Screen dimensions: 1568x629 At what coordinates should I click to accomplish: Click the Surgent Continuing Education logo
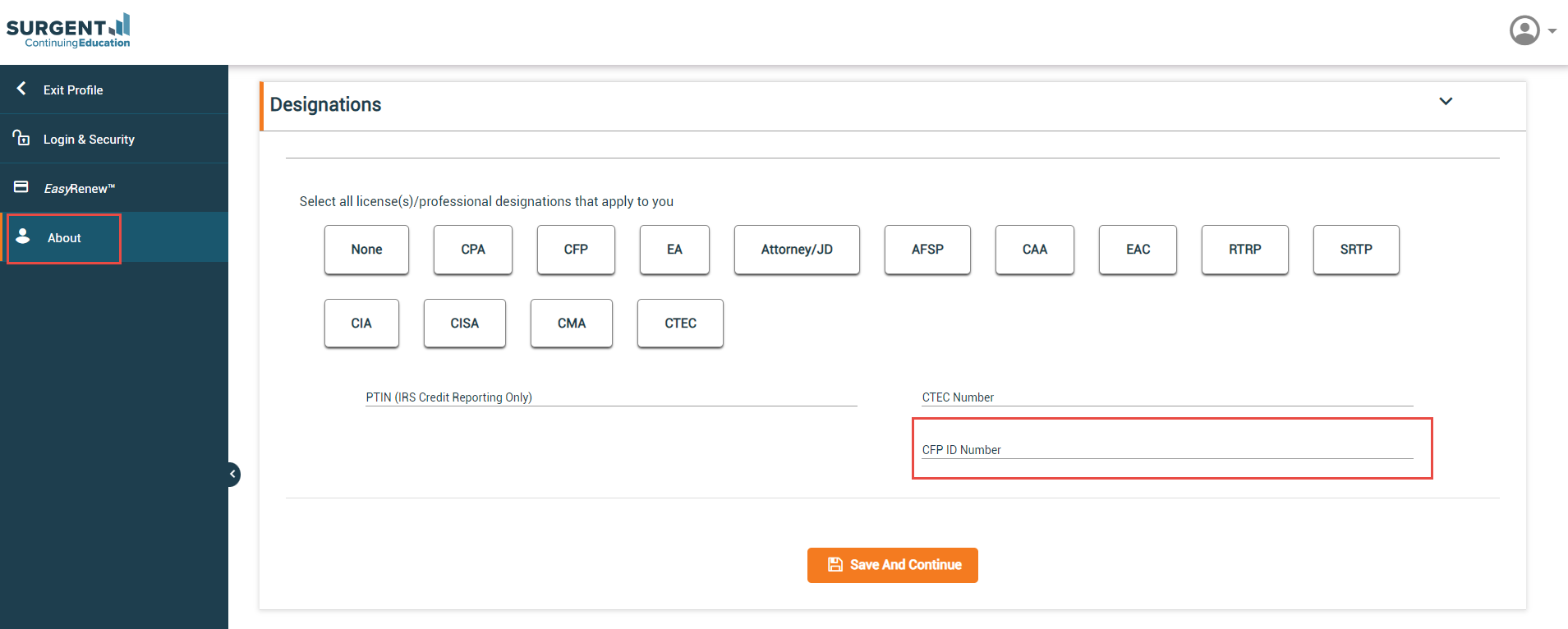[68, 30]
